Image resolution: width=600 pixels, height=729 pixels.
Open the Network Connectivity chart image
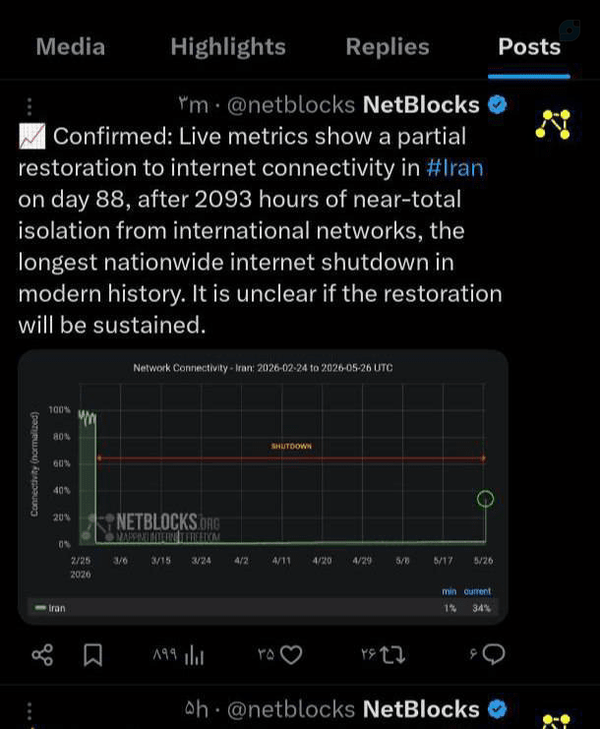click(263, 487)
